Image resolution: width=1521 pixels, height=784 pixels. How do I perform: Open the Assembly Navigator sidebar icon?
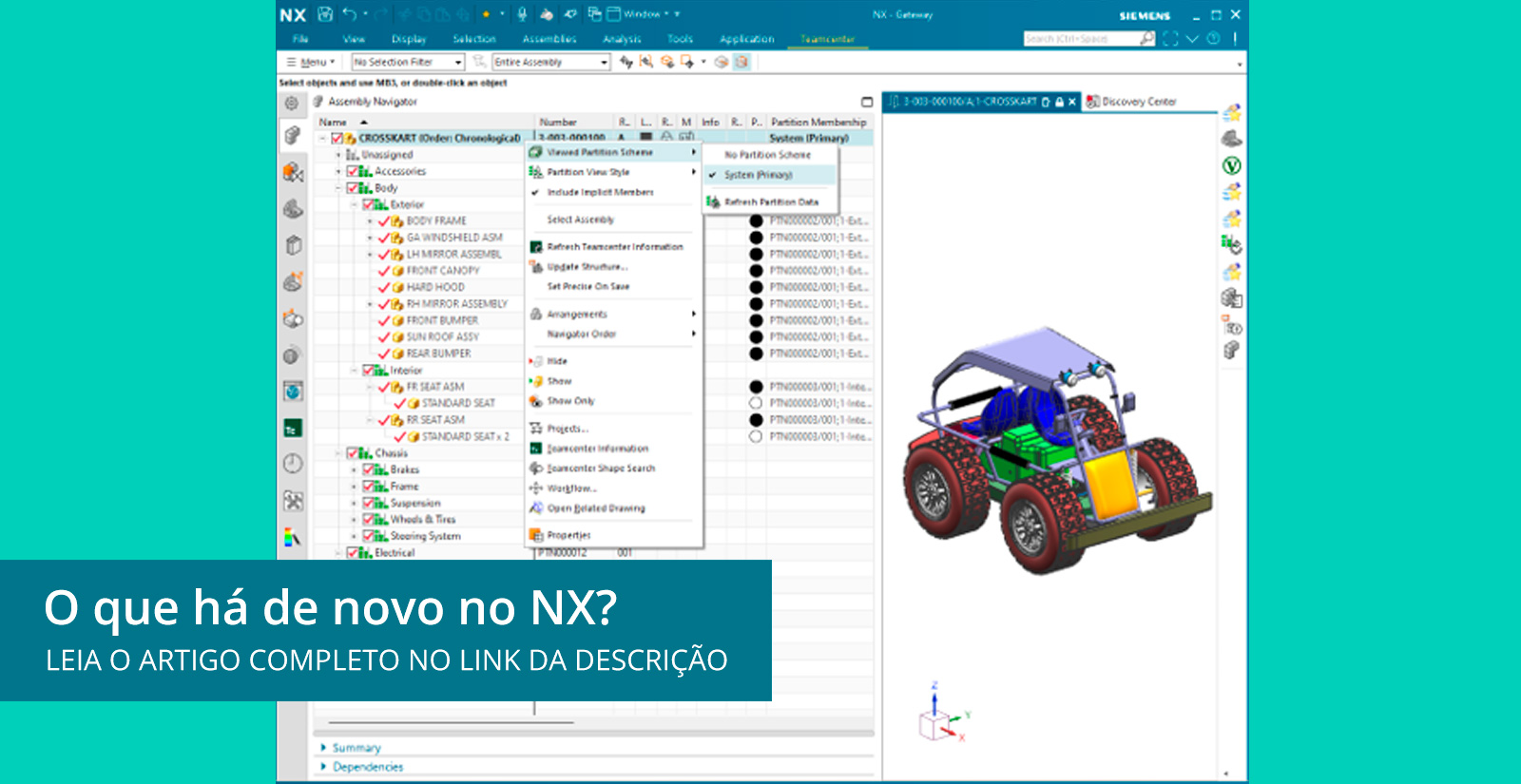tap(293, 136)
